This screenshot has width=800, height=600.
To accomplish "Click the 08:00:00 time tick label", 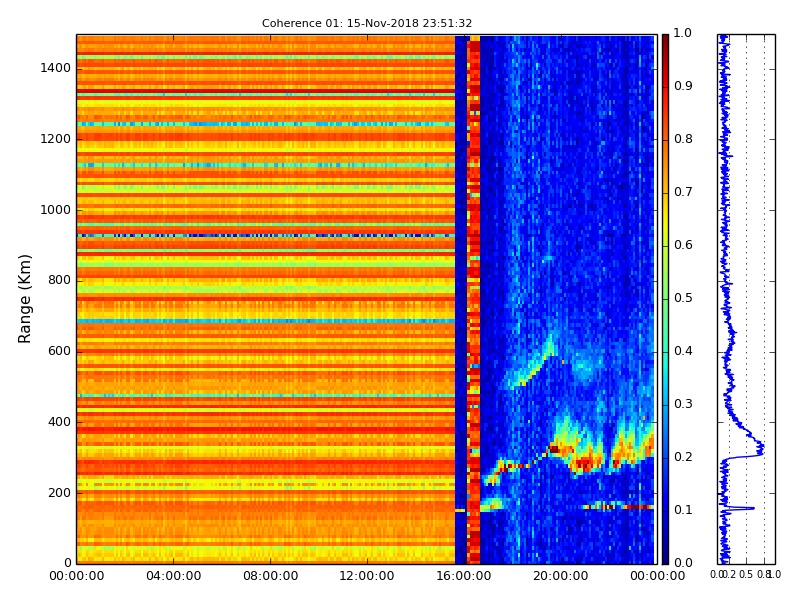I will pos(270,577).
